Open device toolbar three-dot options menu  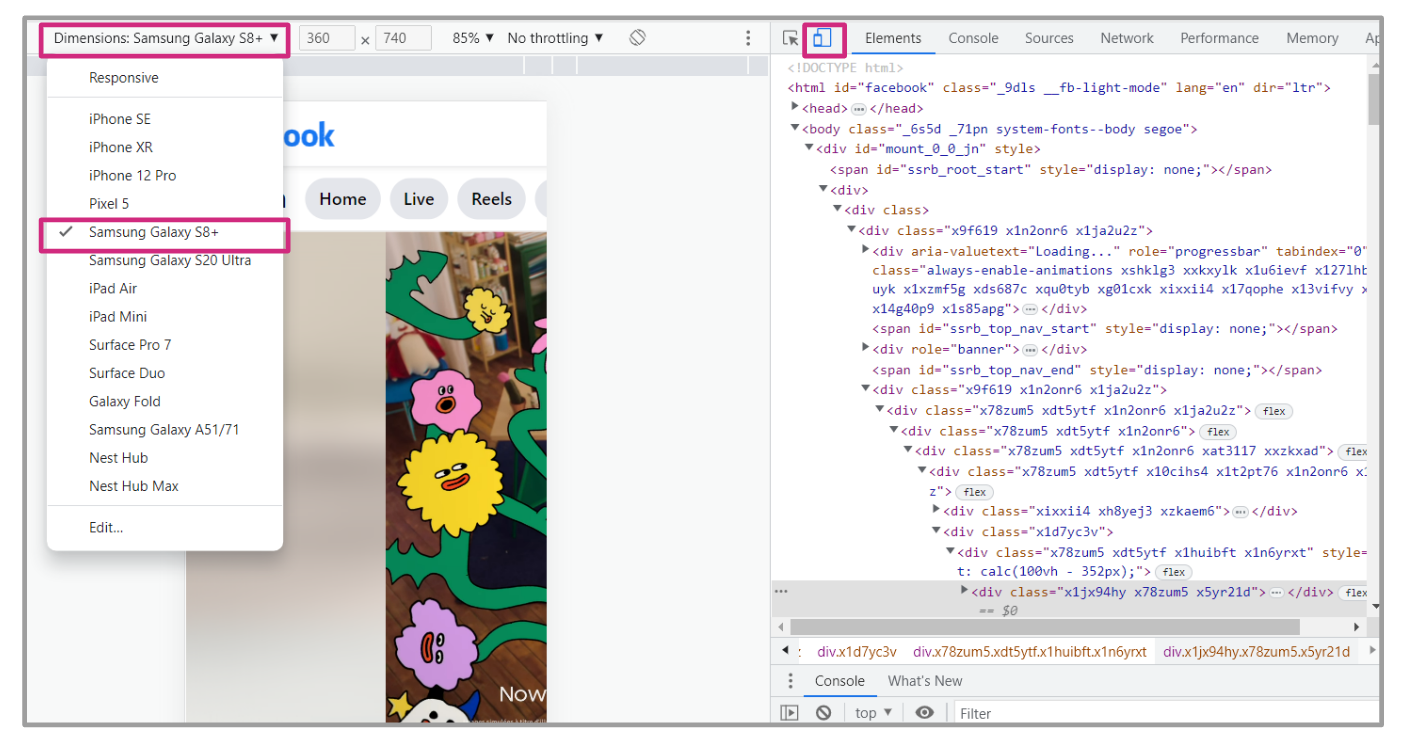748,38
